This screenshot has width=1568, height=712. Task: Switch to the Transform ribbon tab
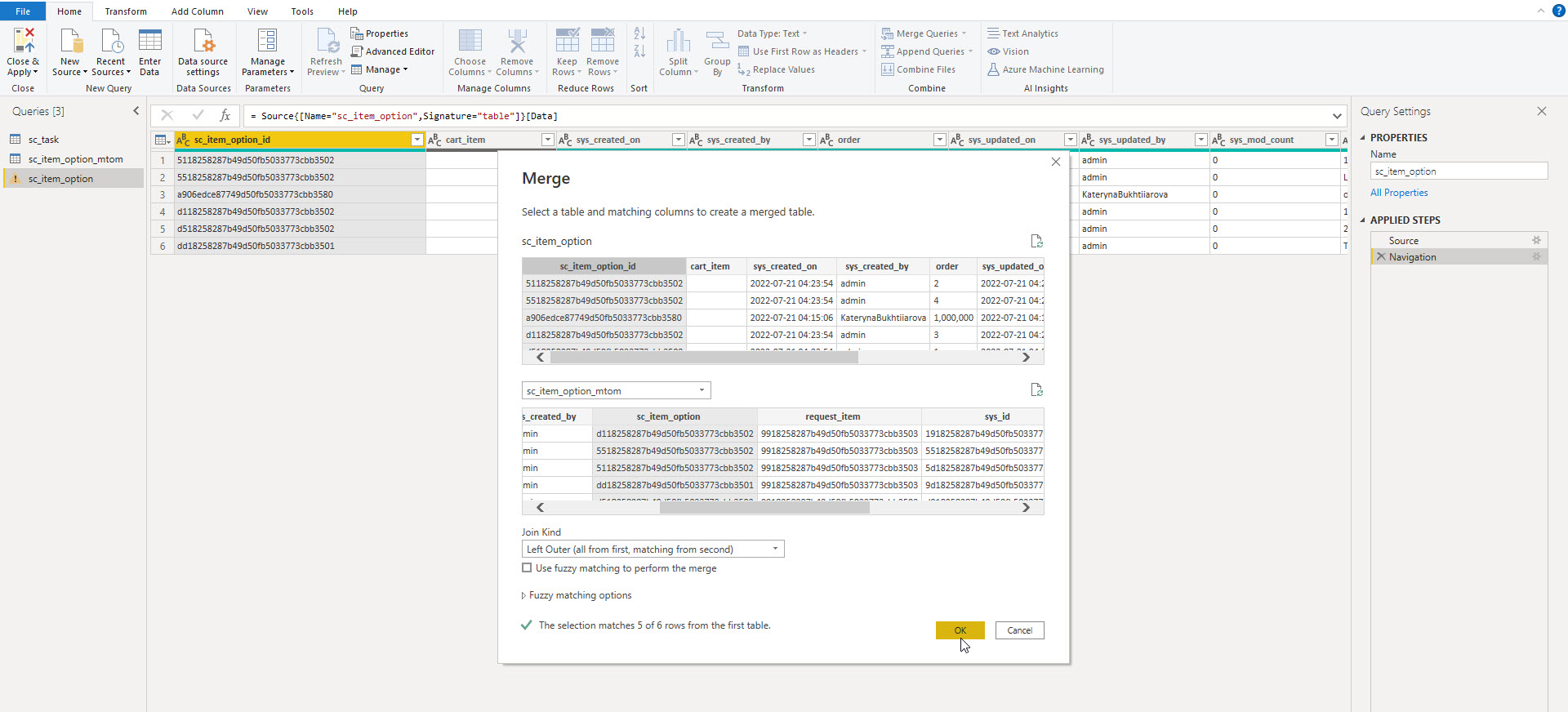(126, 11)
